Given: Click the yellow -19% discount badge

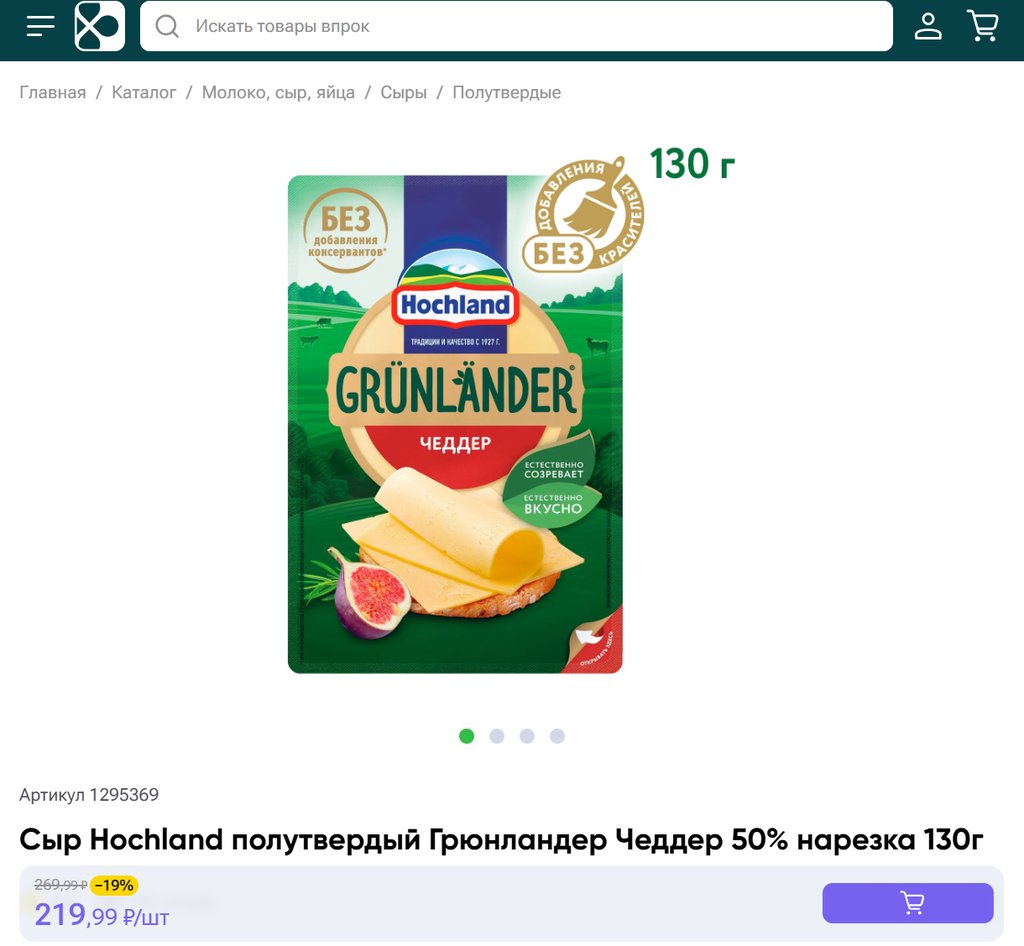Looking at the screenshot, I should coord(114,885).
